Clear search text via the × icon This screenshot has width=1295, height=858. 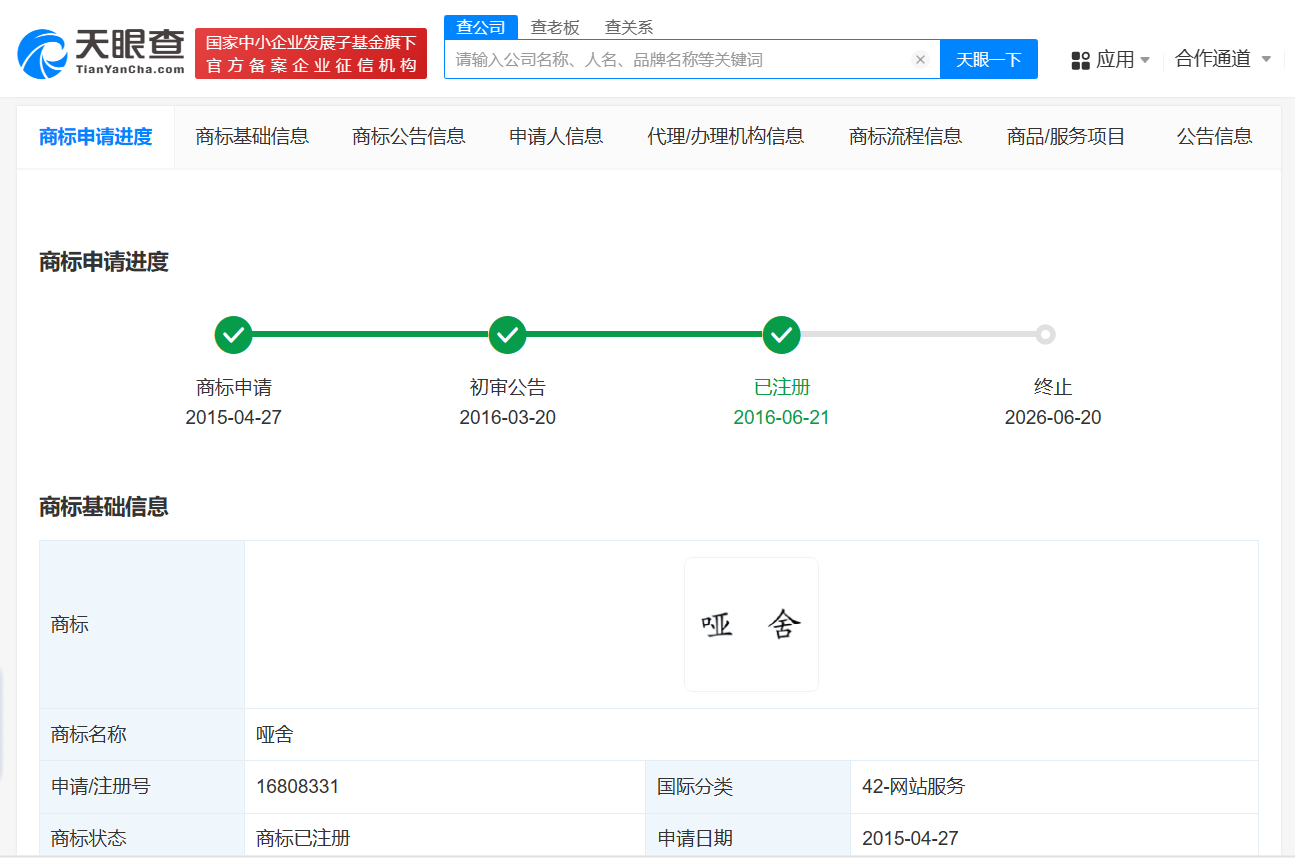coord(920,58)
